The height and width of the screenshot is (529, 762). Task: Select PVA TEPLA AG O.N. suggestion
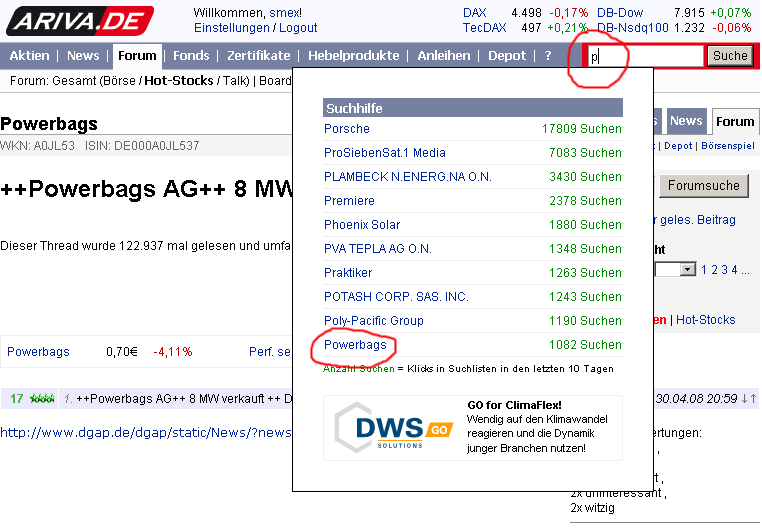[x=378, y=249]
